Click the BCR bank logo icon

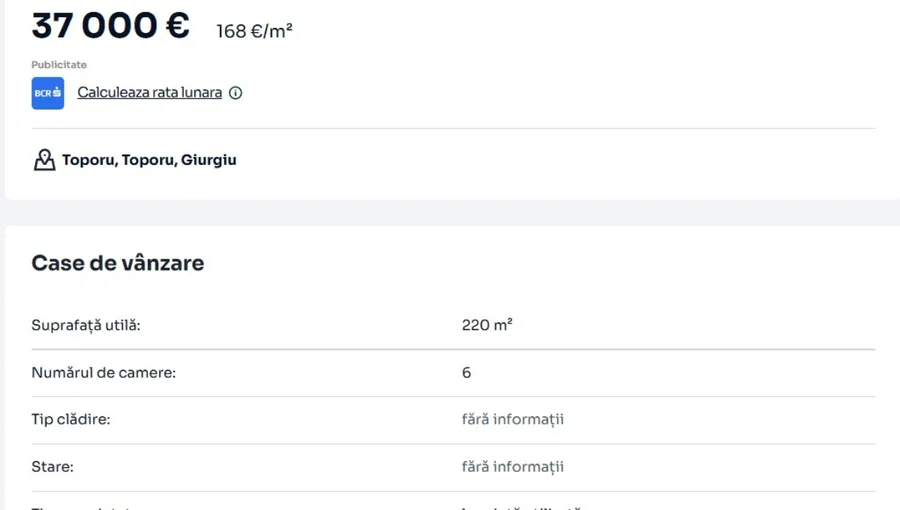48,93
